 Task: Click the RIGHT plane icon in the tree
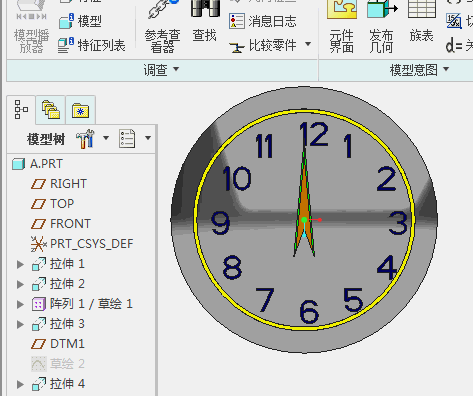coord(38,184)
